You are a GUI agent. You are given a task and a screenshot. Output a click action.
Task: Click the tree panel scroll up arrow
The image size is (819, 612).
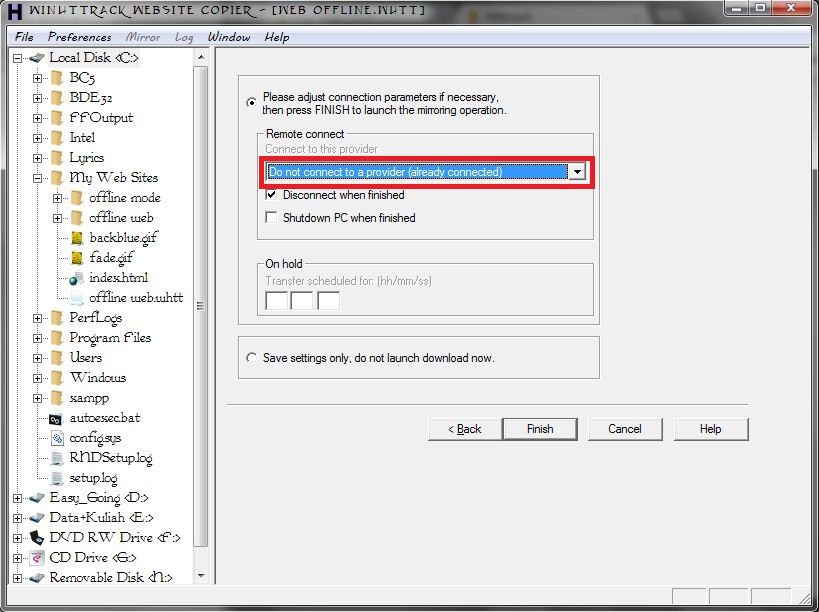[201, 57]
